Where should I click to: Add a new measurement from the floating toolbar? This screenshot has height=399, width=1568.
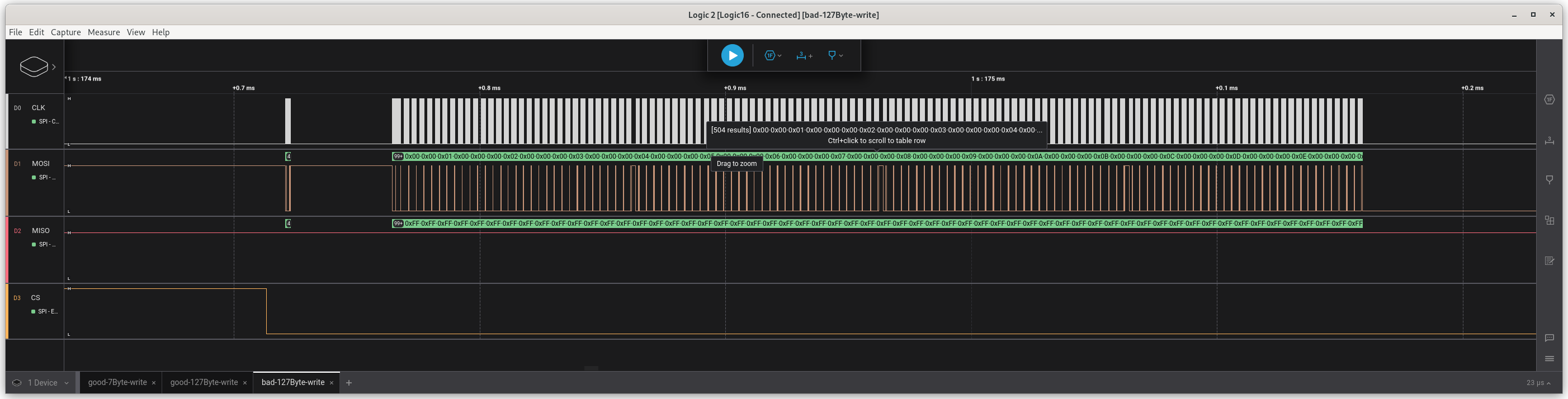pyautogui.click(x=804, y=55)
